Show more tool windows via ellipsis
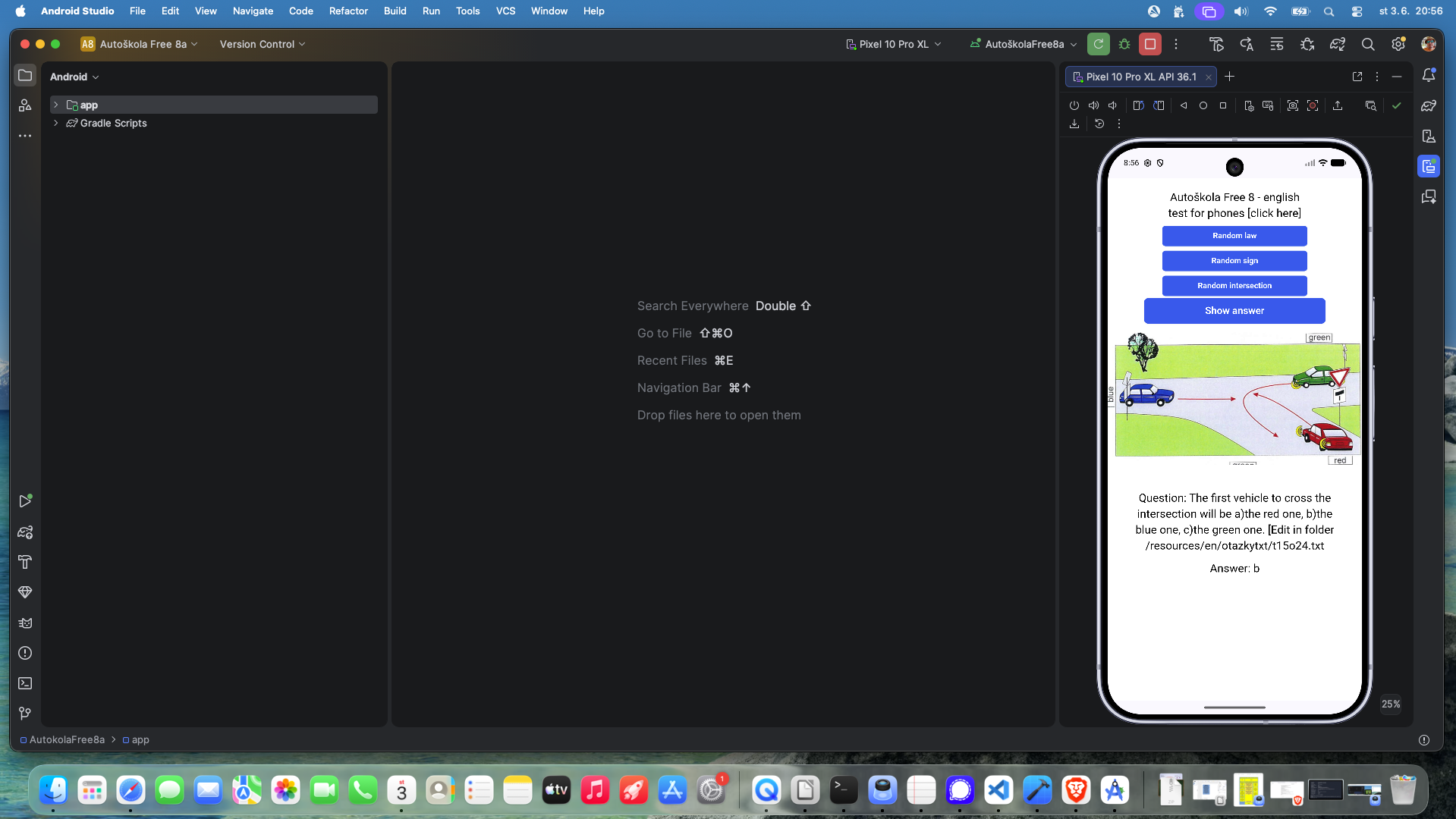This screenshot has height=819, width=1456. (x=25, y=136)
